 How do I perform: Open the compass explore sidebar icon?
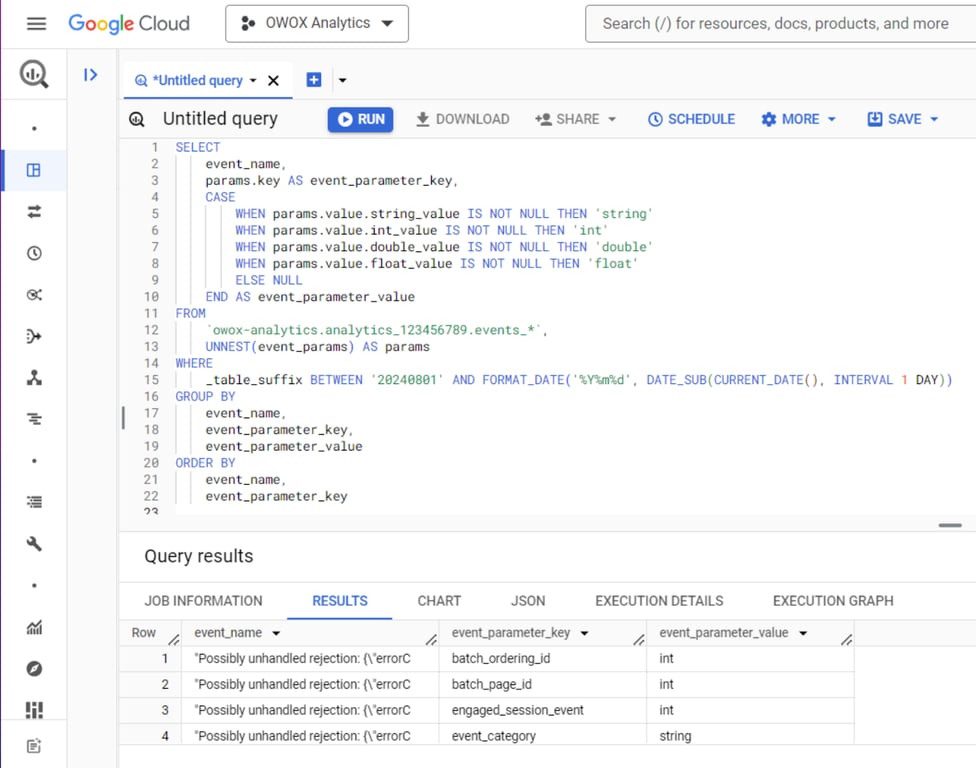coord(34,668)
